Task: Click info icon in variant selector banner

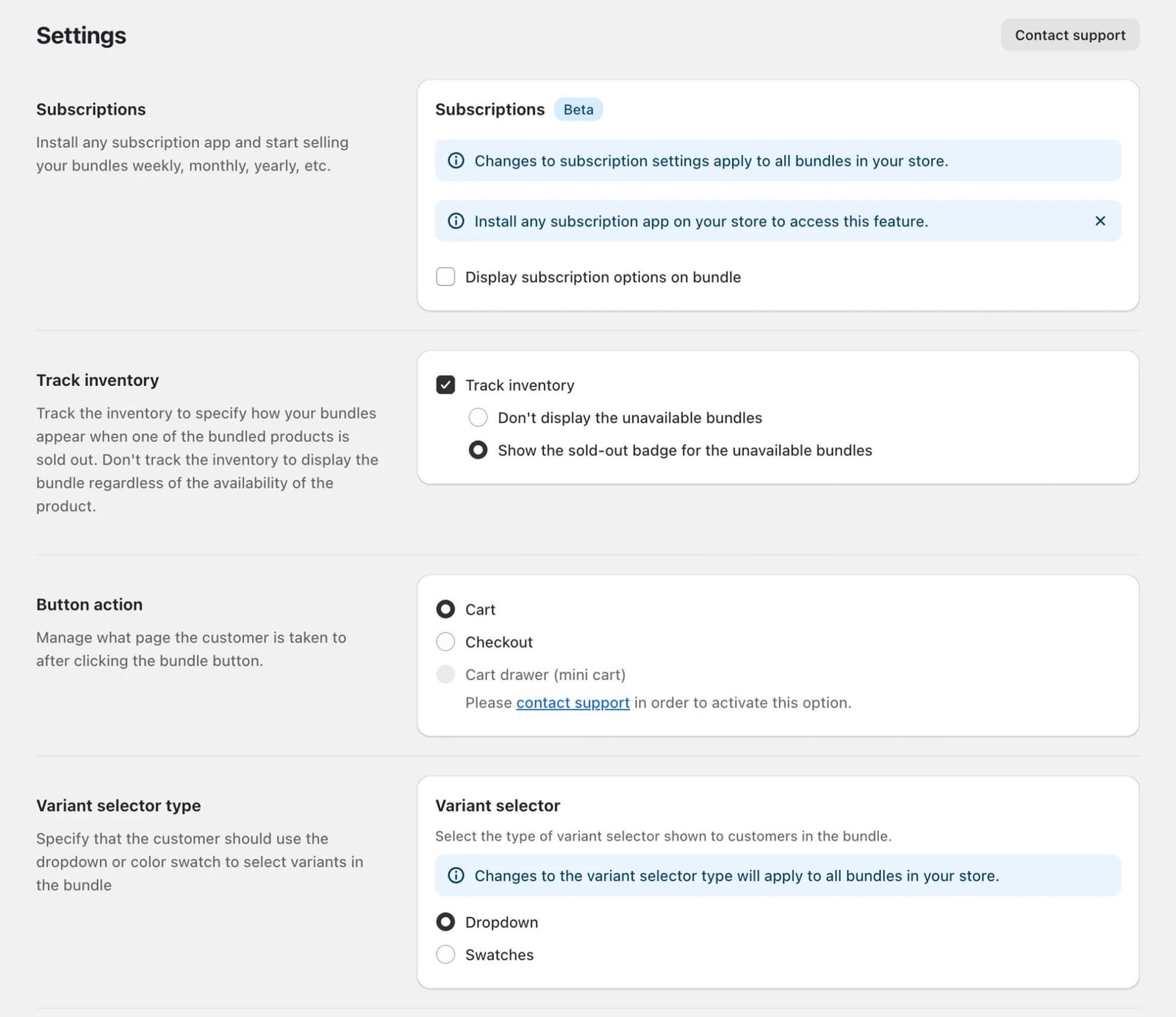Action: pyautogui.click(x=456, y=875)
